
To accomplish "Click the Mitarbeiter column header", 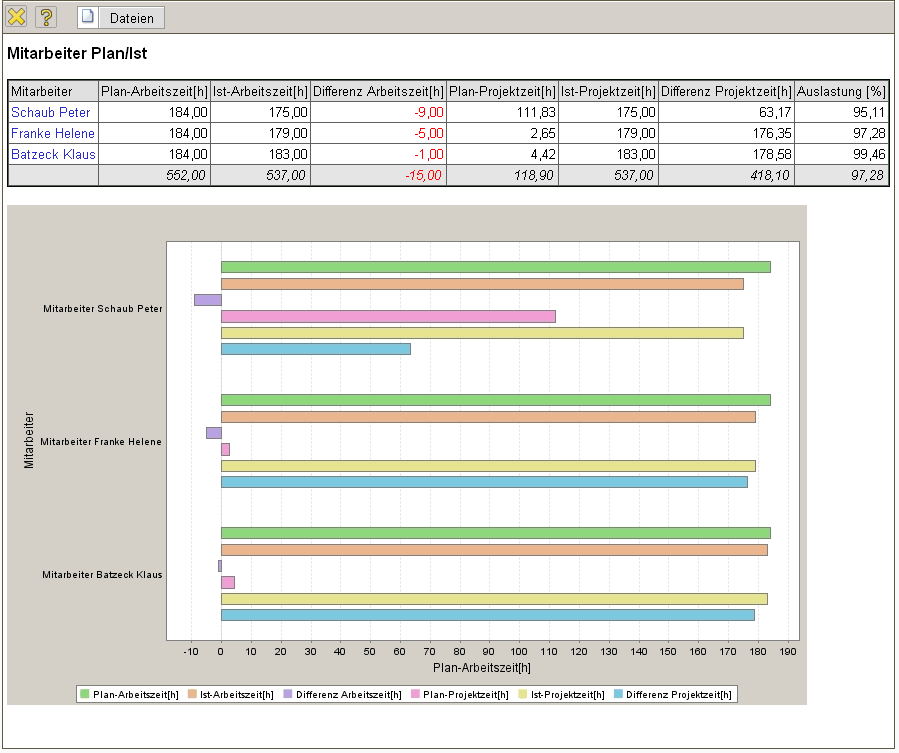I will (x=41, y=91).
